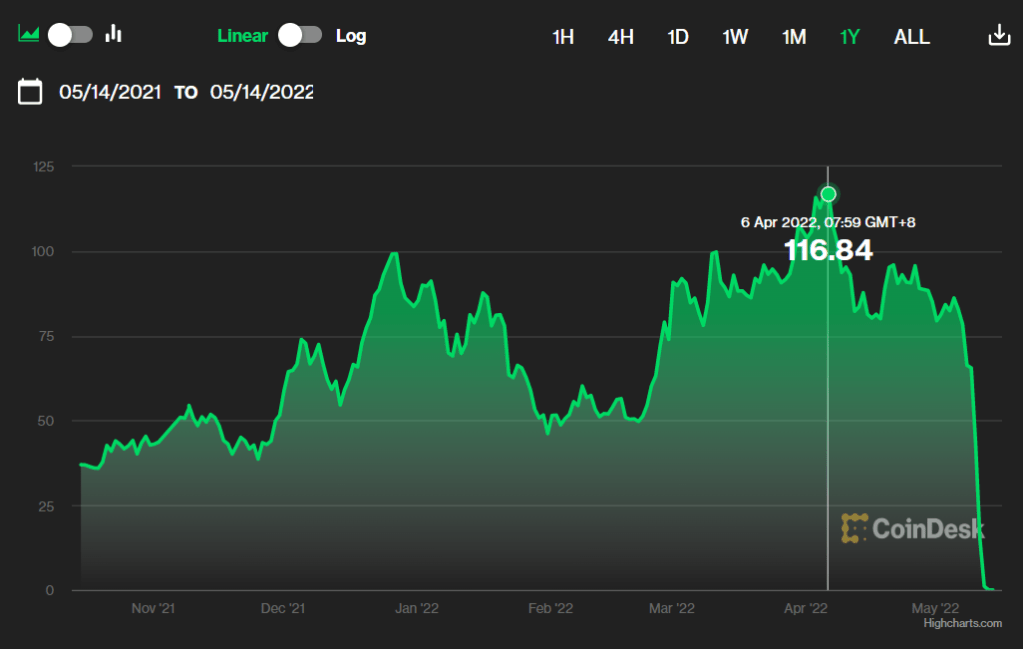Select the active 1Y range

(x=850, y=37)
